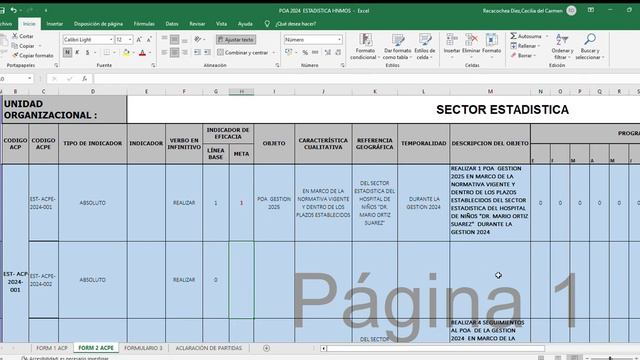Click the insert function fx button
Screen dimensions: 640x360
coord(84,78)
